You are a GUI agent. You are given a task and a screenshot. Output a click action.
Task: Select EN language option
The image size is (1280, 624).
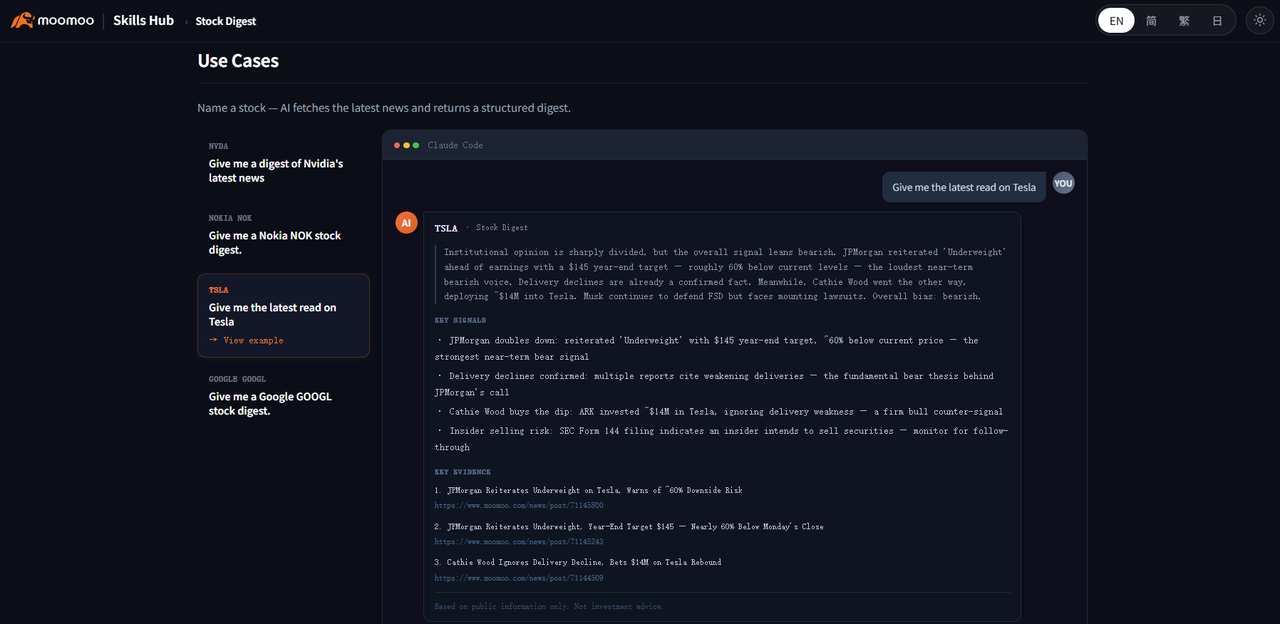pos(1116,20)
